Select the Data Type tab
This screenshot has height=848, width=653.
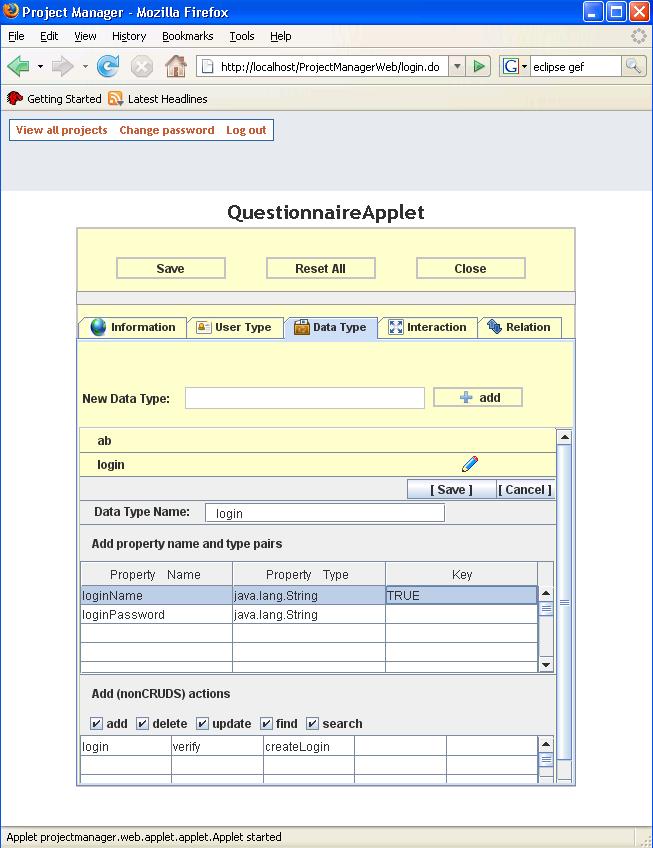(330, 327)
